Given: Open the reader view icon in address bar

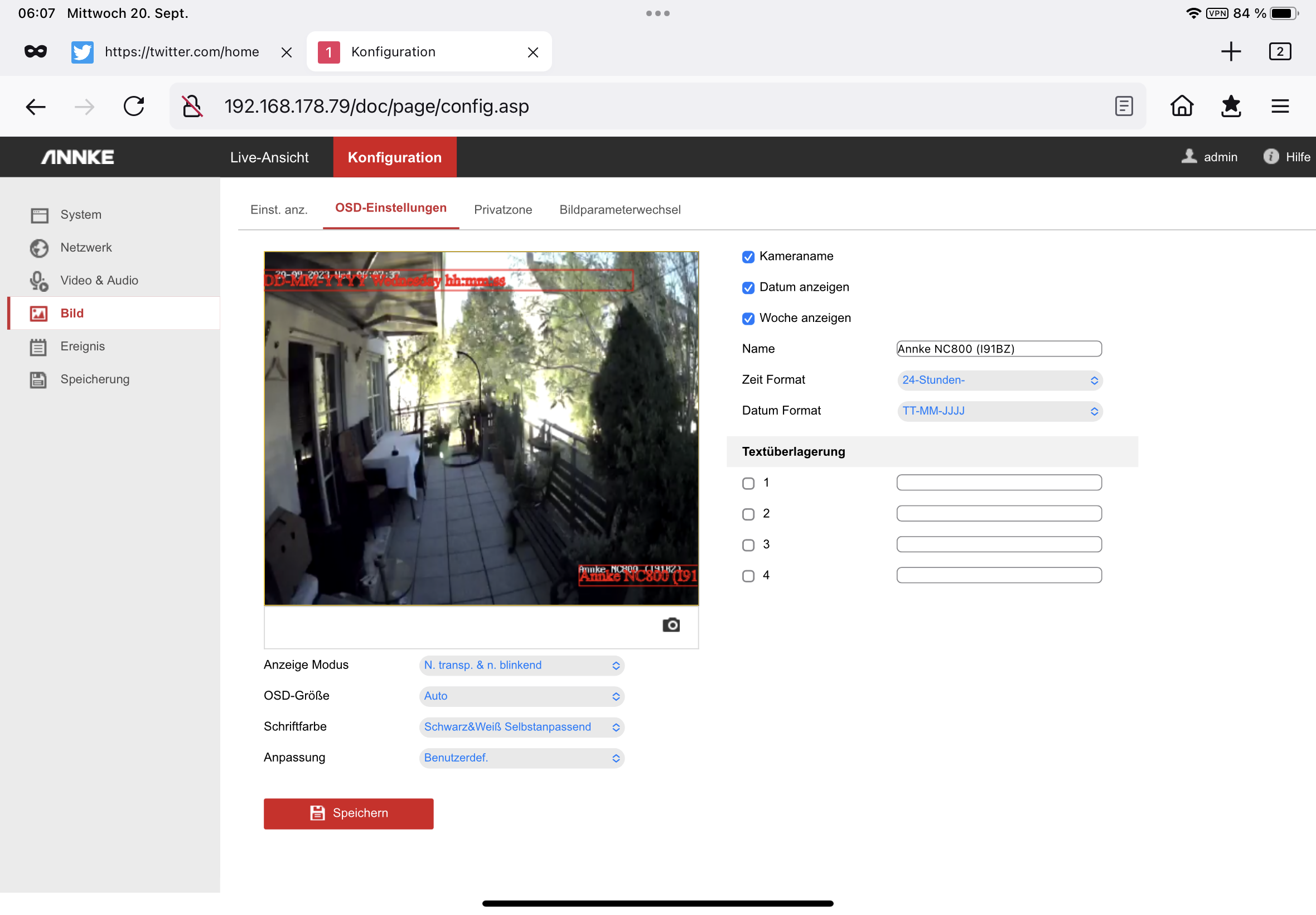Looking at the screenshot, I should [1124, 106].
